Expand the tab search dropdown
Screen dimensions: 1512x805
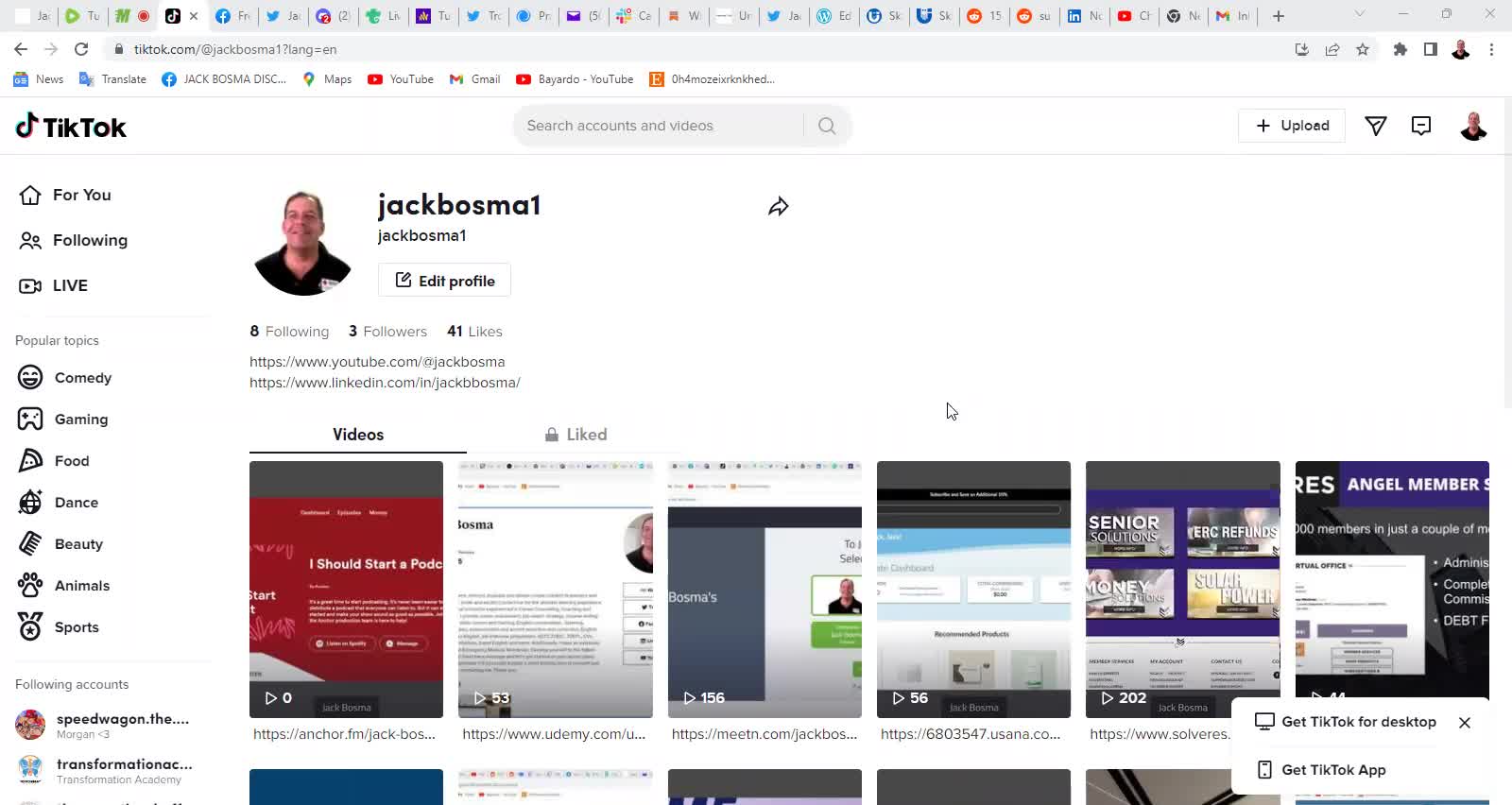(x=1360, y=14)
